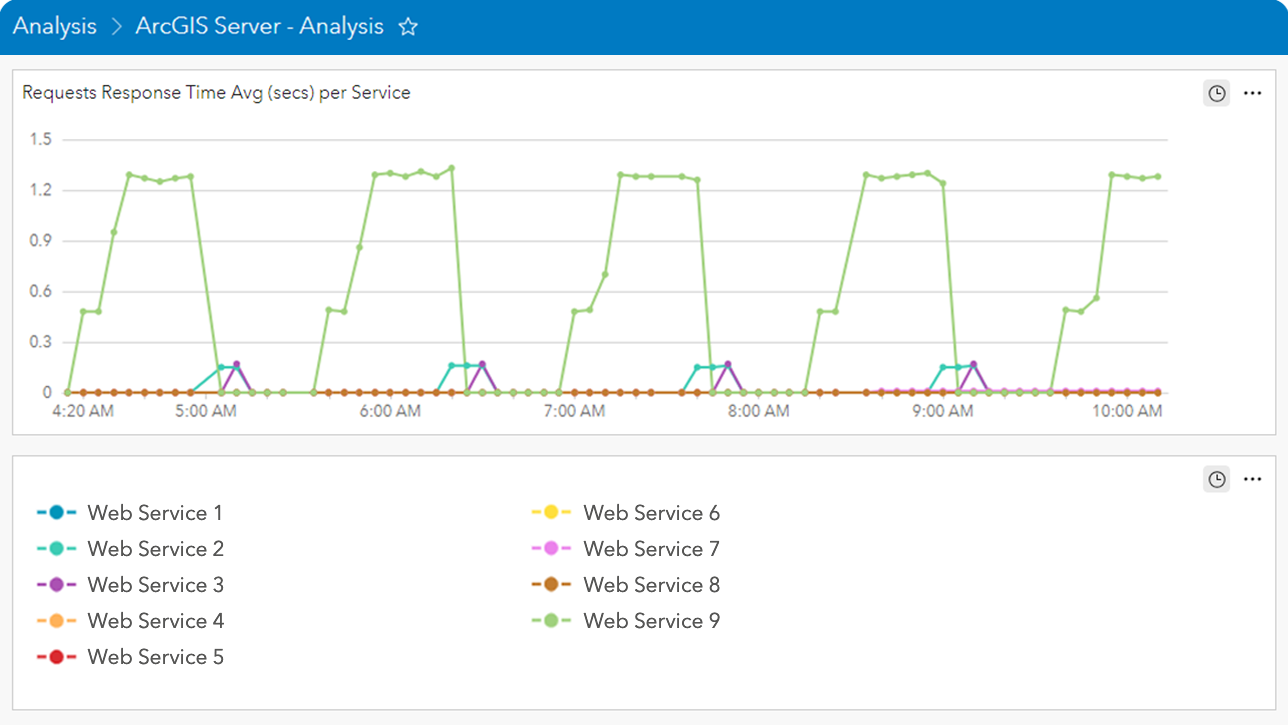Star the ArcGIS Server - Analysis page

pos(408,27)
